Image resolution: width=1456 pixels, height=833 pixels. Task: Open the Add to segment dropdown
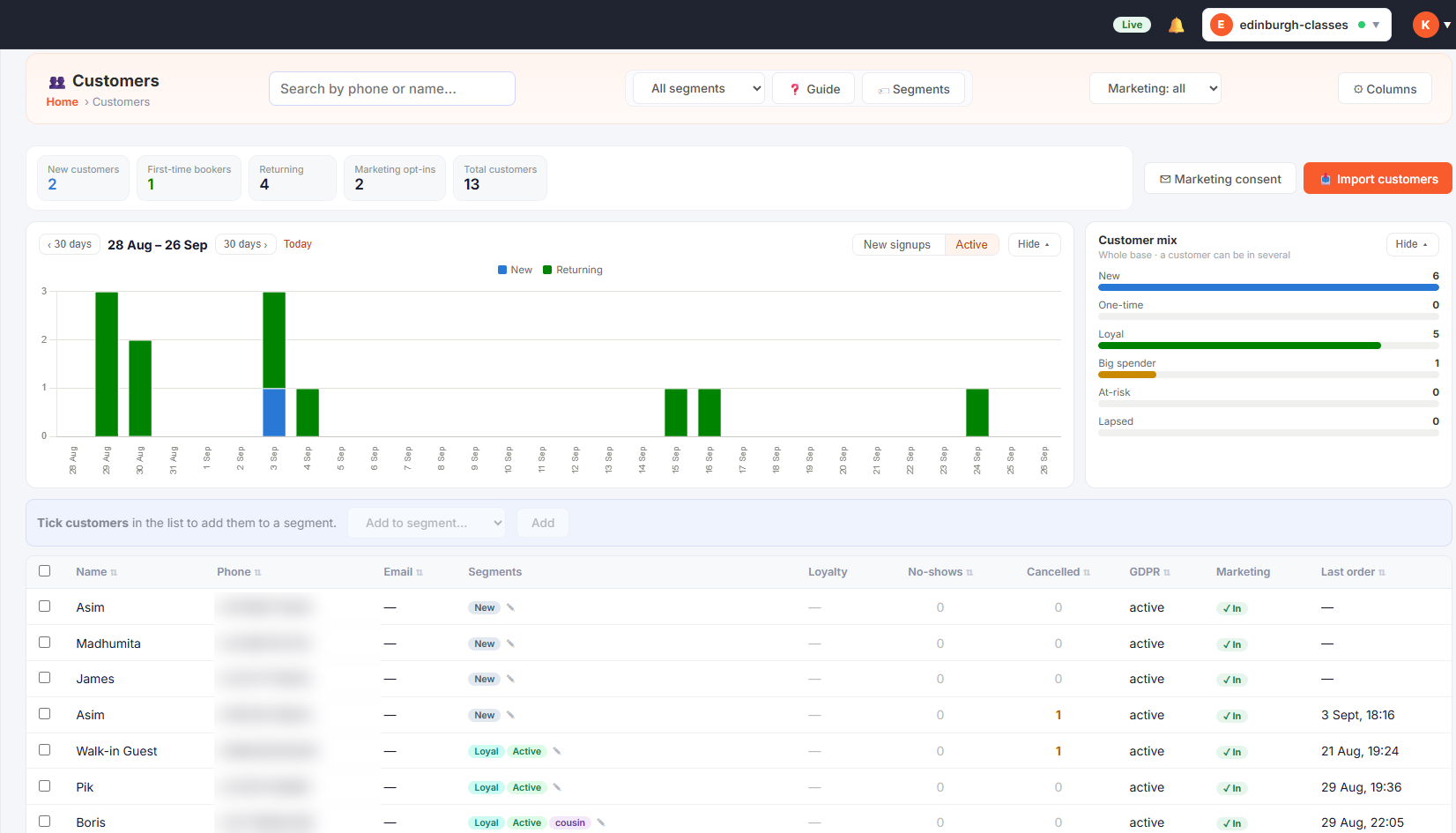tap(427, 523)
